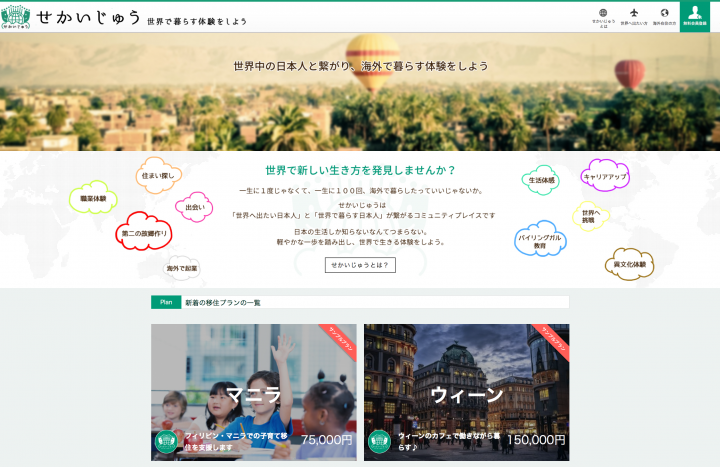
Task: Click the 世界へ挑戦 yellow cloud bubble
Action: click(591, 216)
